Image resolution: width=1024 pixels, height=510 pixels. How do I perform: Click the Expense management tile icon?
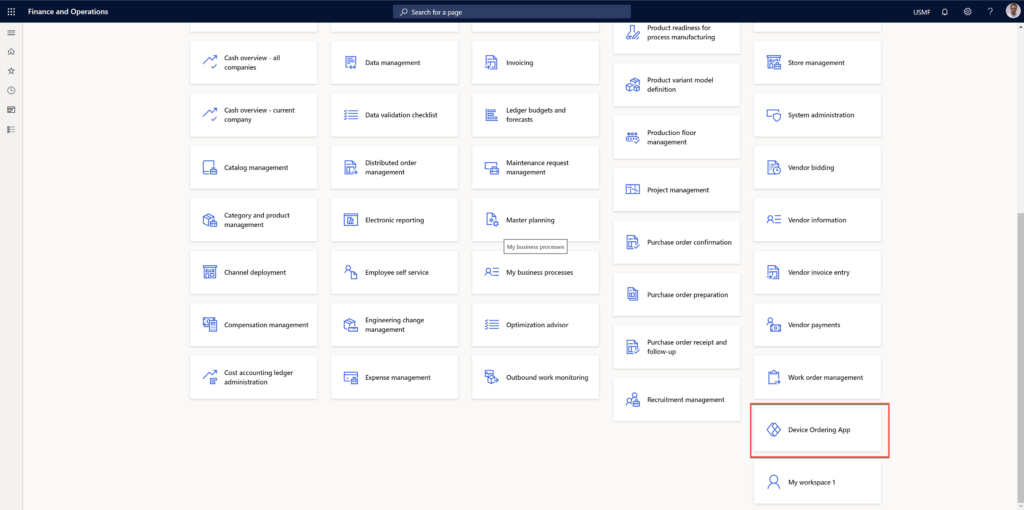[x=351, y=377]
